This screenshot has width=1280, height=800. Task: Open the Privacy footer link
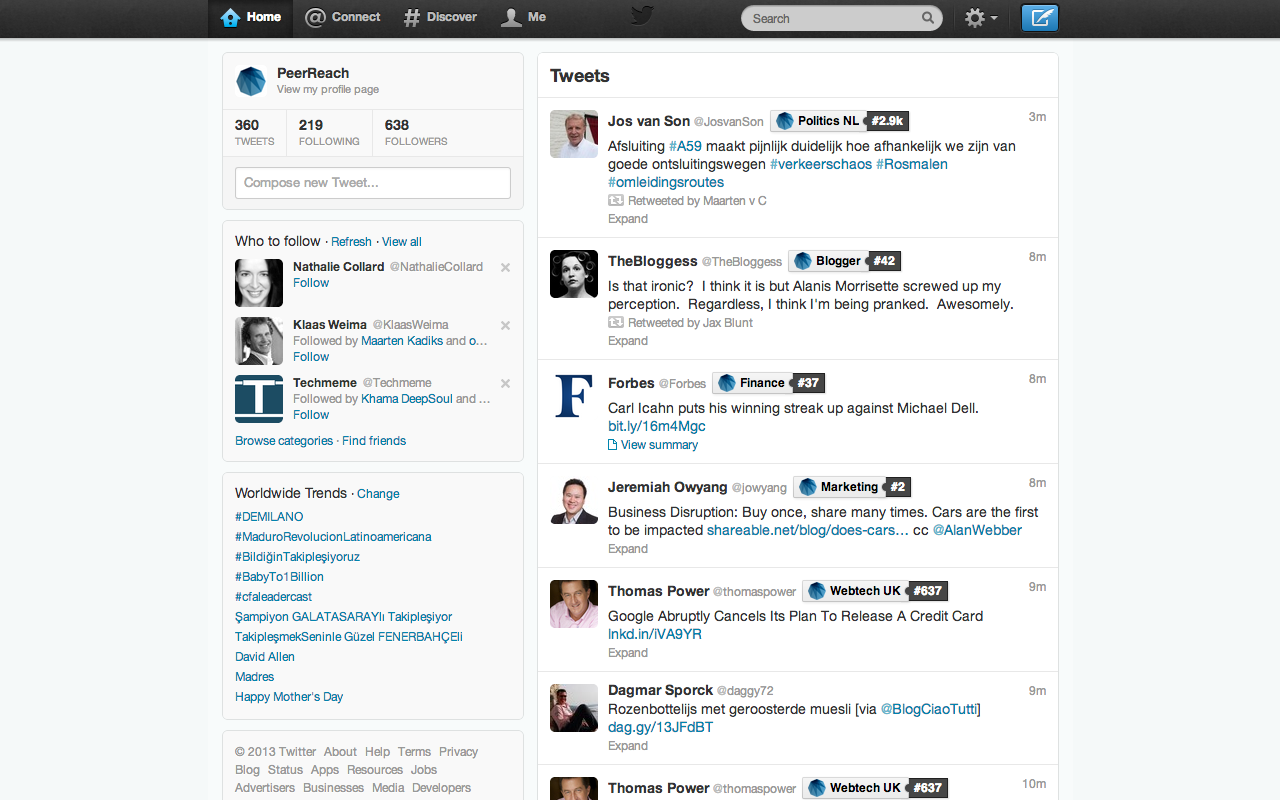(459, 752)
